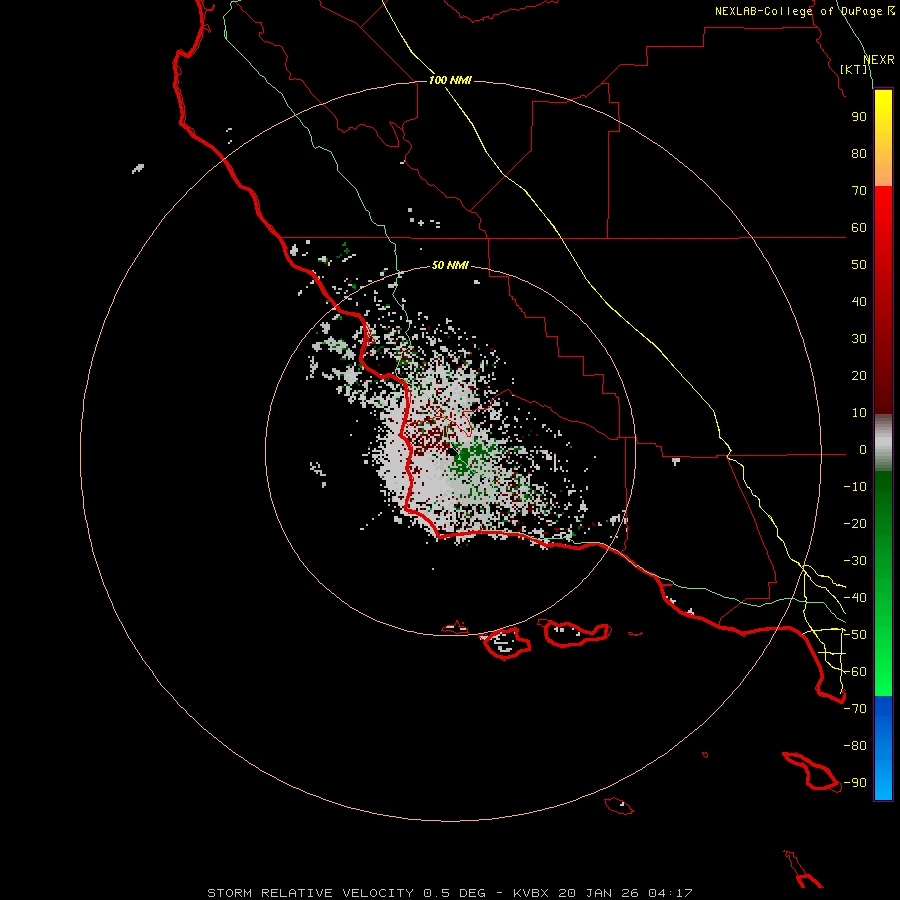The width and height of the screenshot is (900, 900).
Task: Click the 80 value on the velocity scale
Action: pos(859,154)
